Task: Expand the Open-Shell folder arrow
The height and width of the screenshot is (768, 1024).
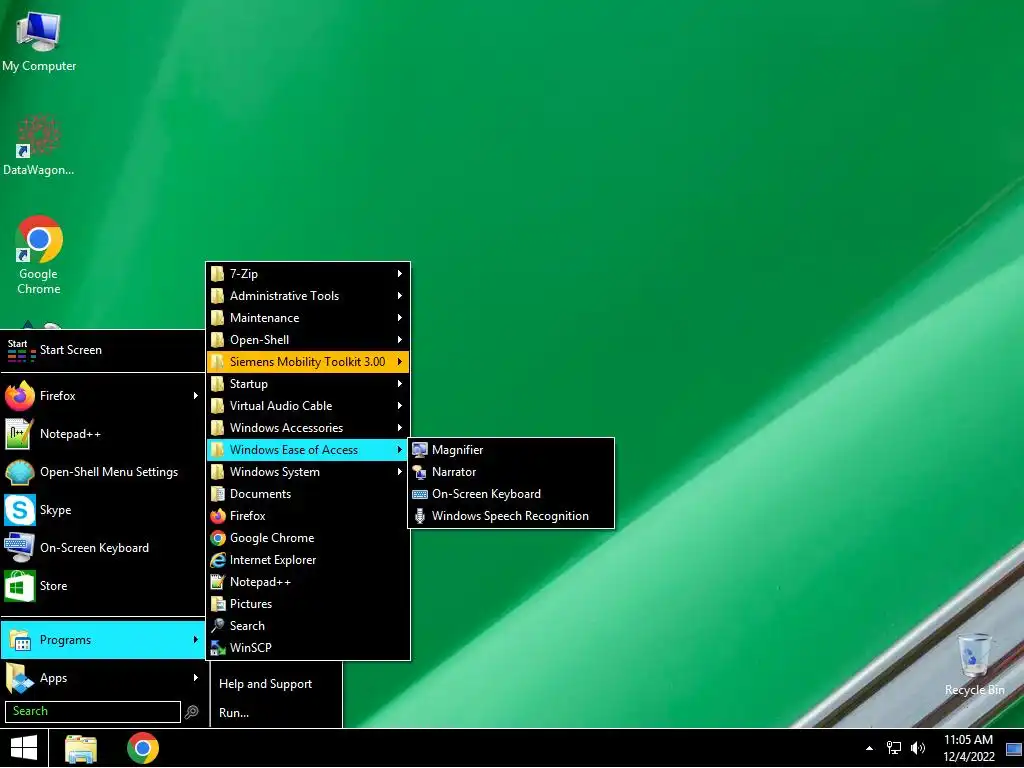Action: (400, 340)
